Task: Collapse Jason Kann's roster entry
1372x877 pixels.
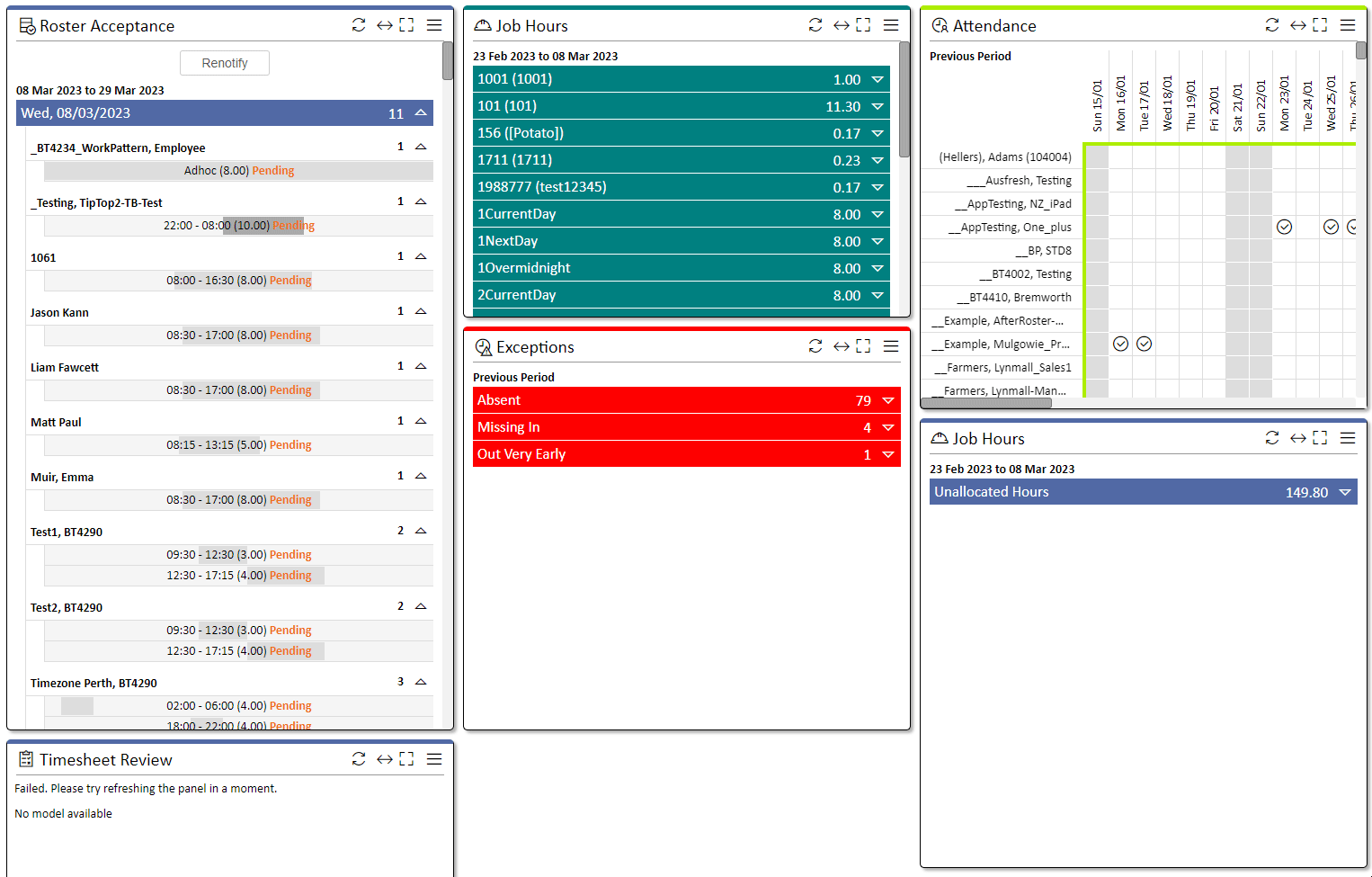Action: pyautogui.click(x=421, y=311)
